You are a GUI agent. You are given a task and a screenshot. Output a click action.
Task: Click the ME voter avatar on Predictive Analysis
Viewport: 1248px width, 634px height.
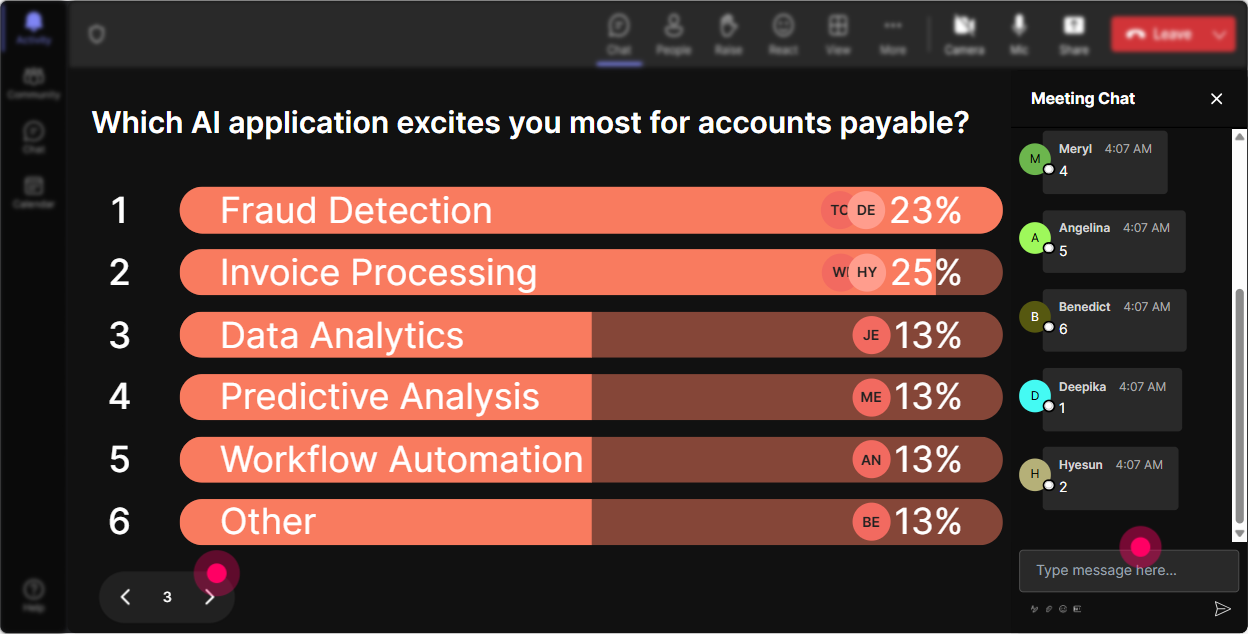[x=871, y=397]
